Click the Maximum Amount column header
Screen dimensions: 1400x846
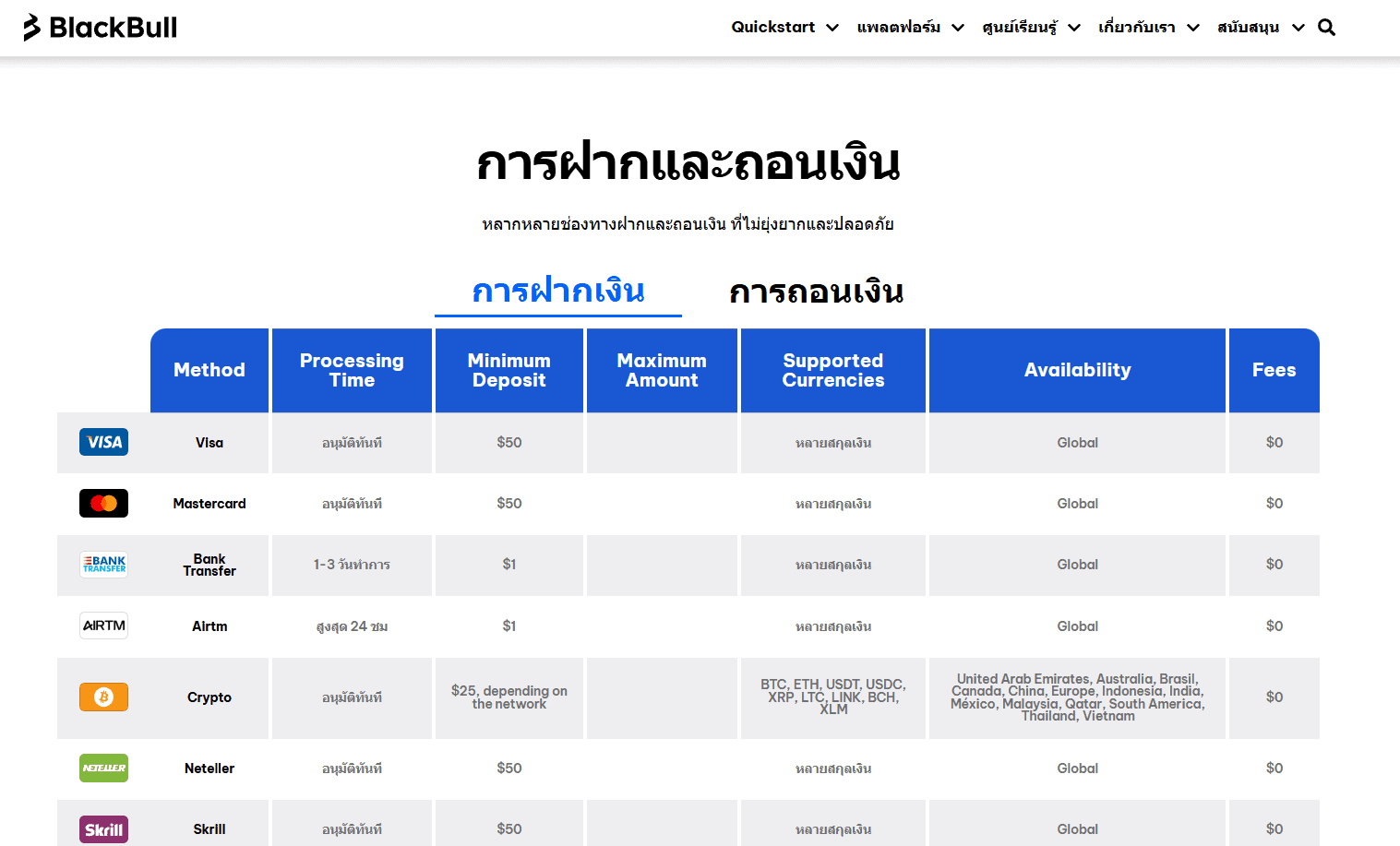coord(662,370)
